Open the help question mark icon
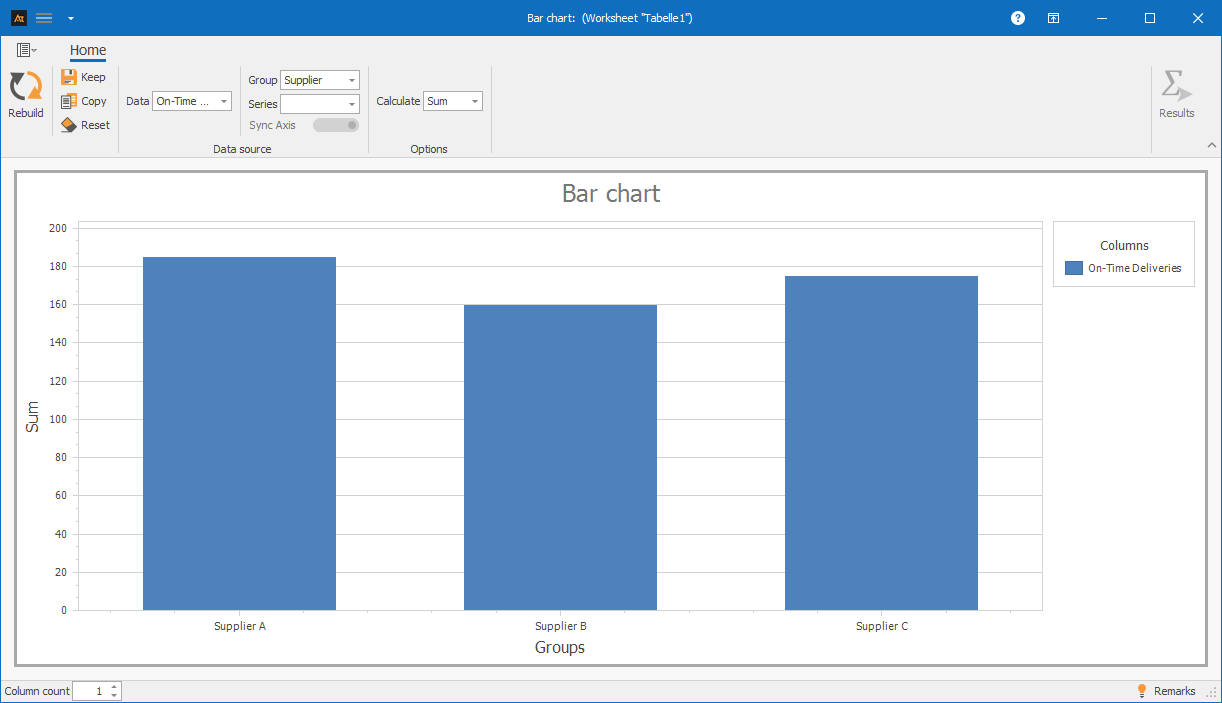 point(1018,18)
